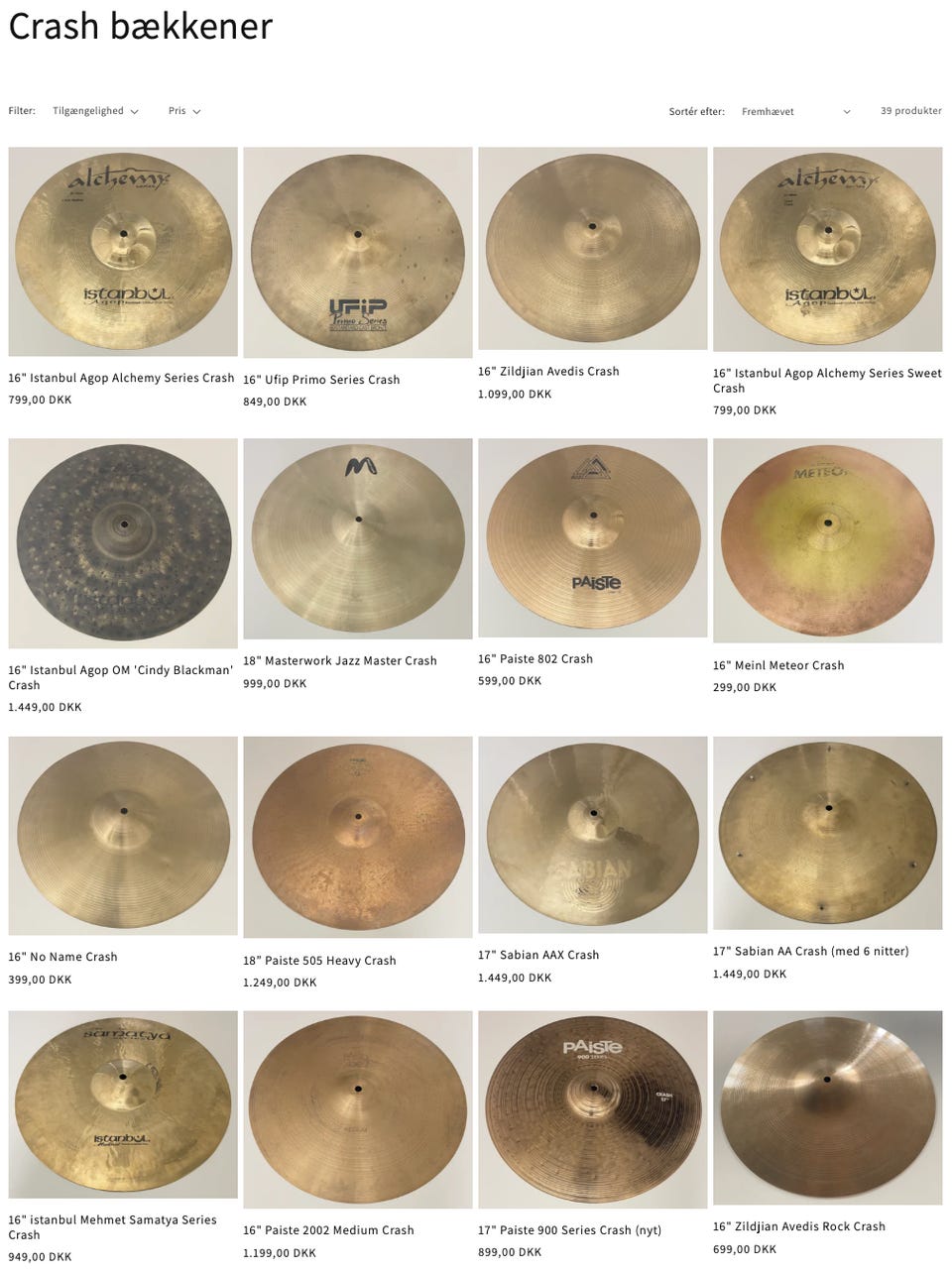The height and width of the screenshot is (1272, 952).
Task: Open the 16" Zildjian Avedis Crash photo
Action: pos(593,249)
